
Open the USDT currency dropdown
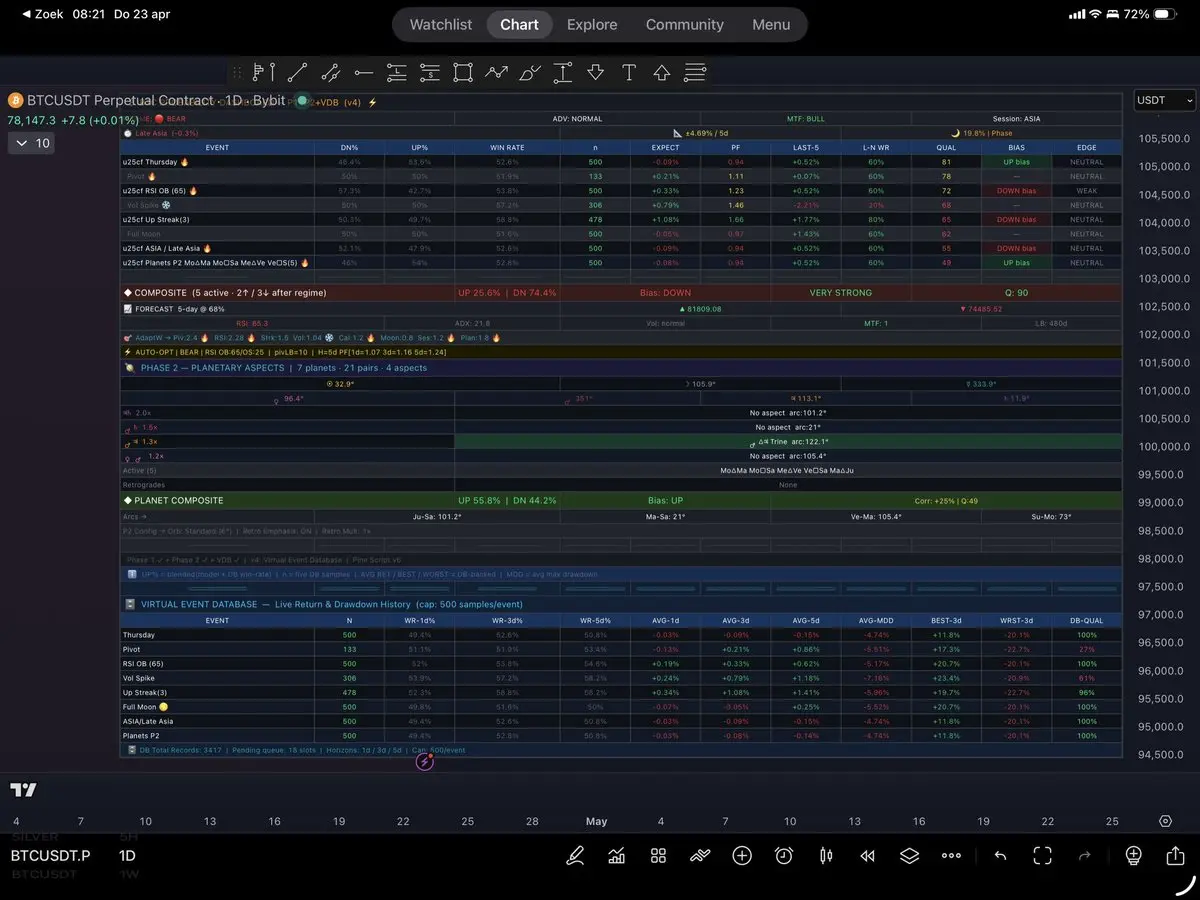click(1165, 100)
